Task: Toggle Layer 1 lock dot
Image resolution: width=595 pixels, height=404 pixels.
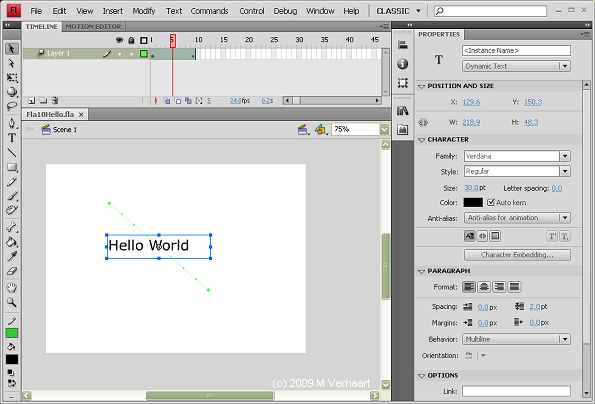Action: pos(131,54)
